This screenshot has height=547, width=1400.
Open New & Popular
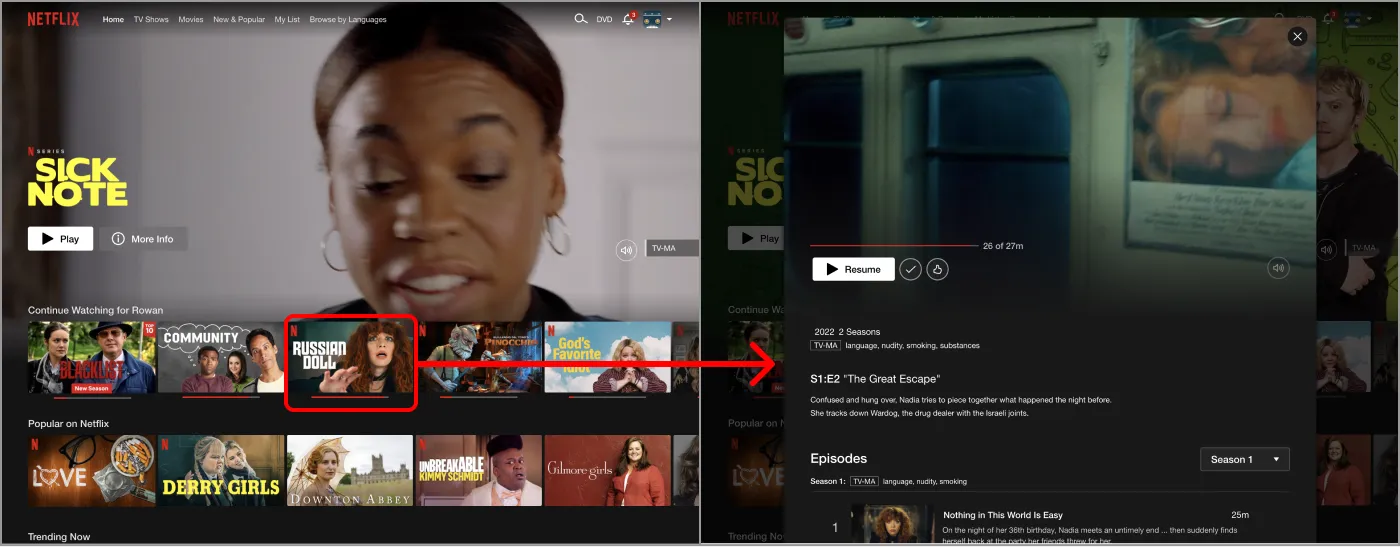pos(239,19)
